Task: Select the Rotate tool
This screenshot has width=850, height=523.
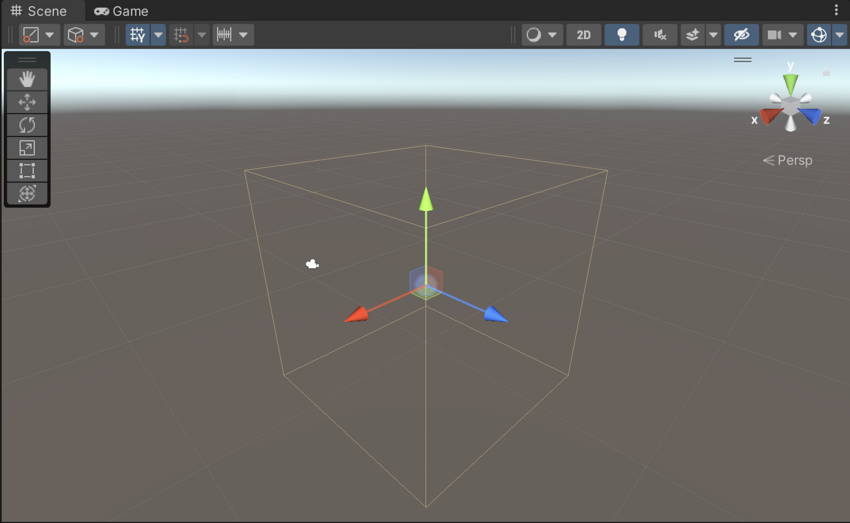Action: (27, 125)
